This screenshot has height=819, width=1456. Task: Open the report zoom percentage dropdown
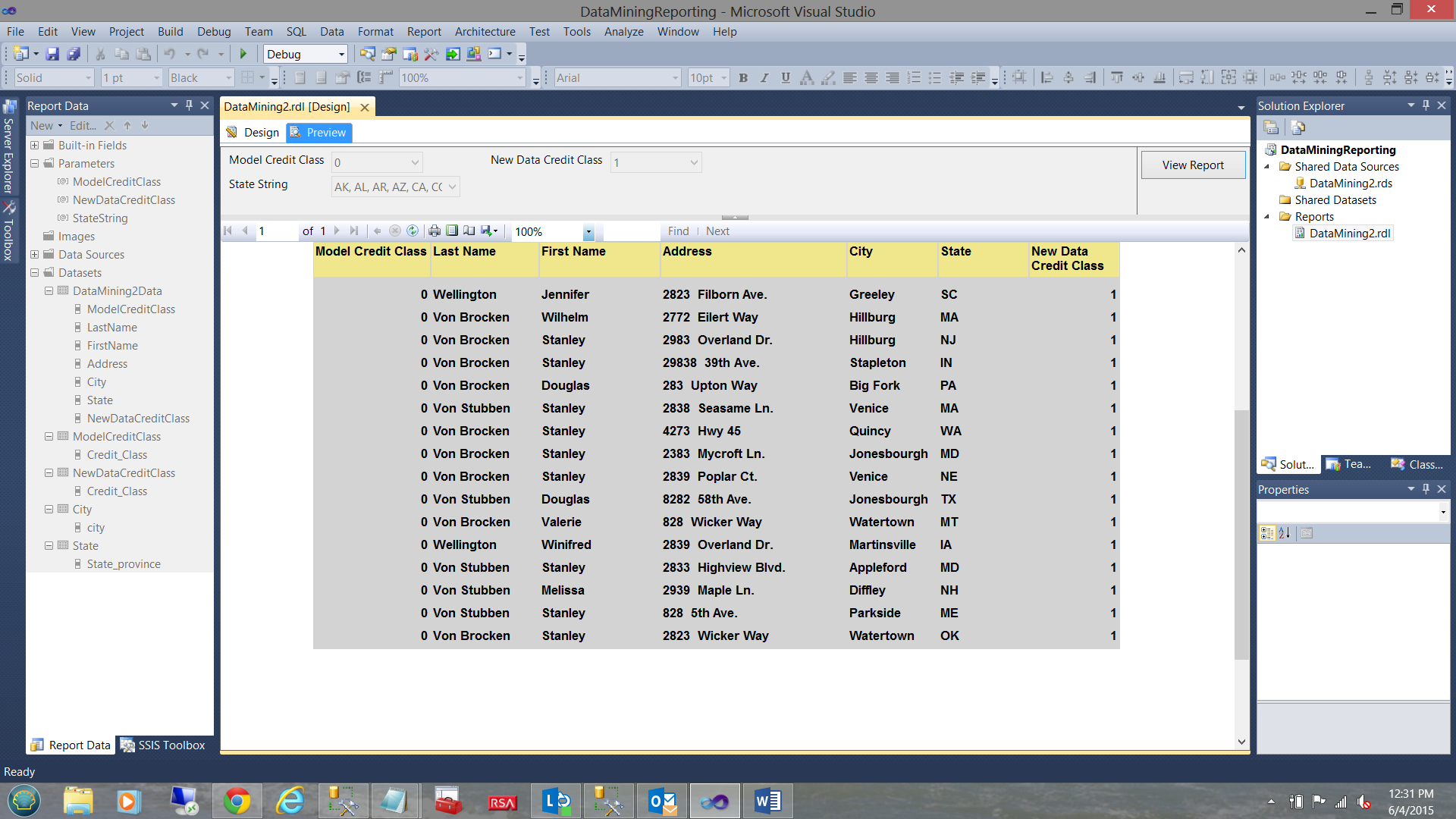588,232
